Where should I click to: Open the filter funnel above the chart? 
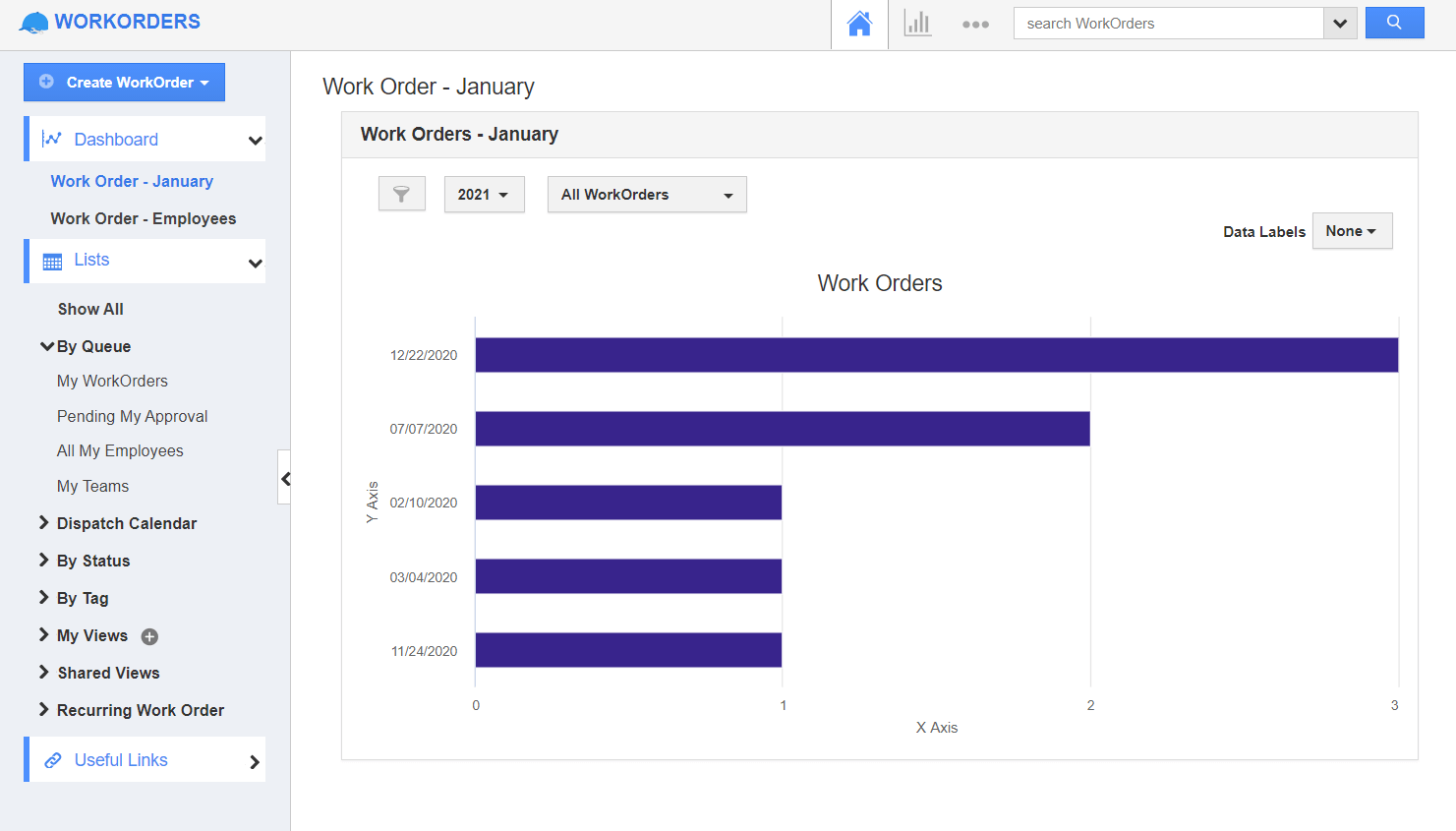tap(401, 194)
